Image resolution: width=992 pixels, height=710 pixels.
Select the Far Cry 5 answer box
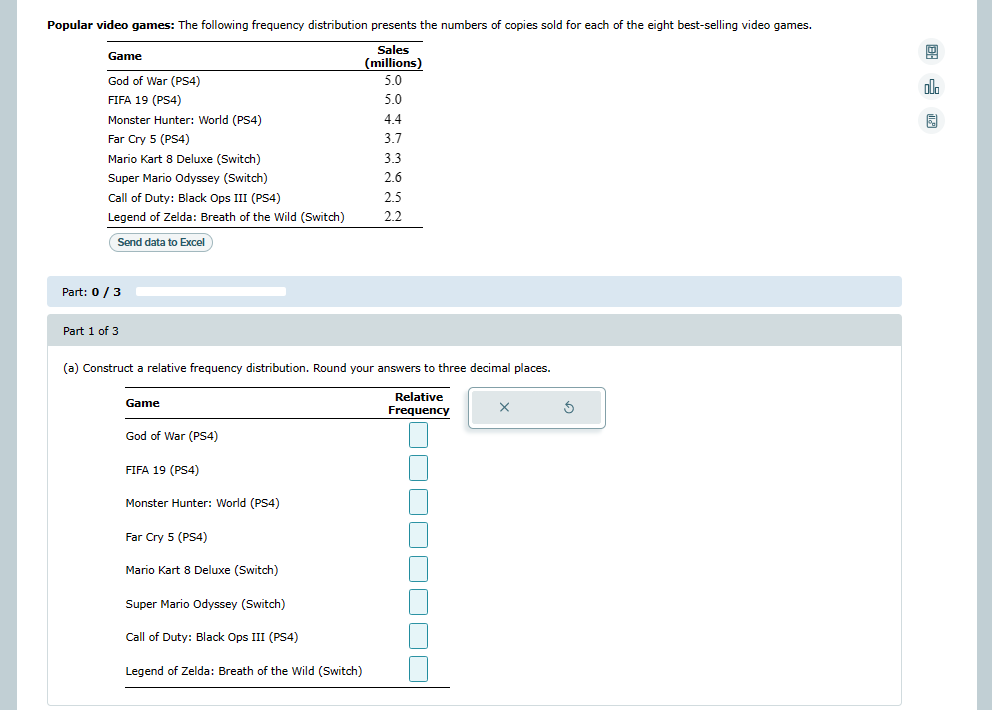pos(417,534)
